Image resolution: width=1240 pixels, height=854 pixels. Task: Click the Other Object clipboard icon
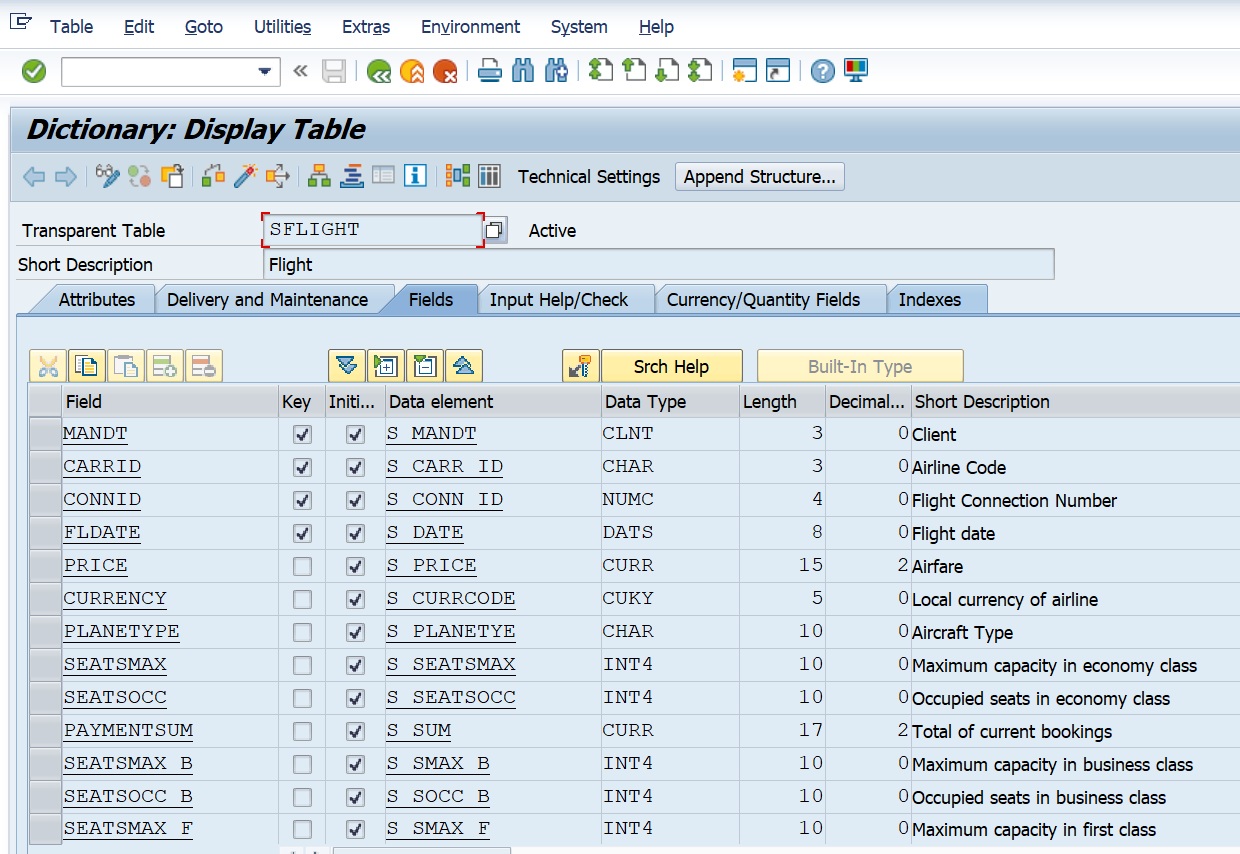click(x=172, y=177)
